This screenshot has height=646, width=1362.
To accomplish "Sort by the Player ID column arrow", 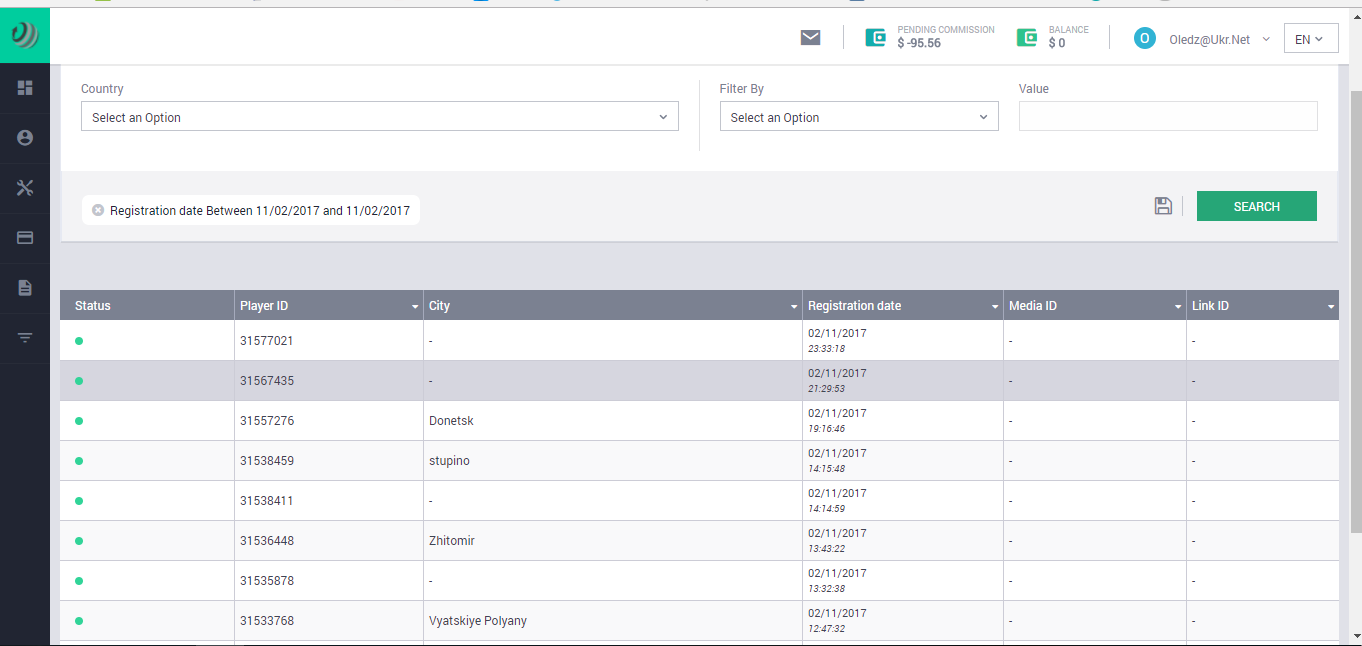I will [415, 306].
